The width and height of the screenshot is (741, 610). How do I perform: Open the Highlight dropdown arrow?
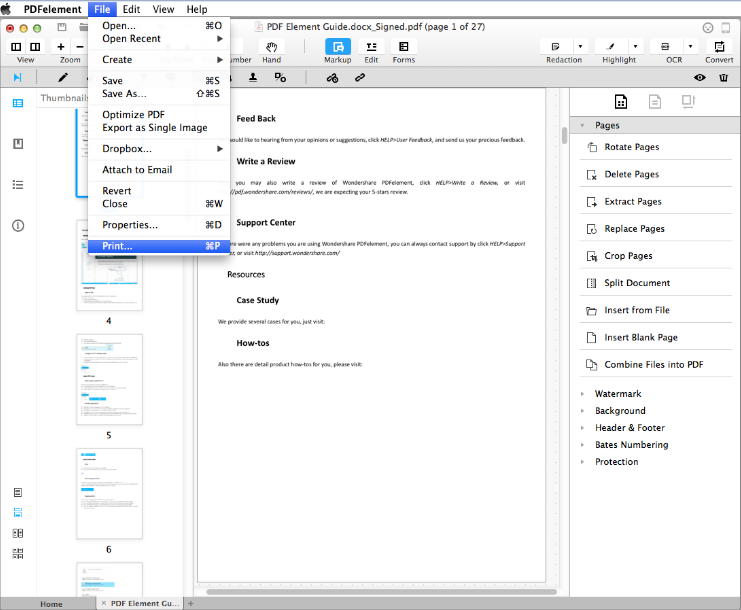[x=635, y=47]
